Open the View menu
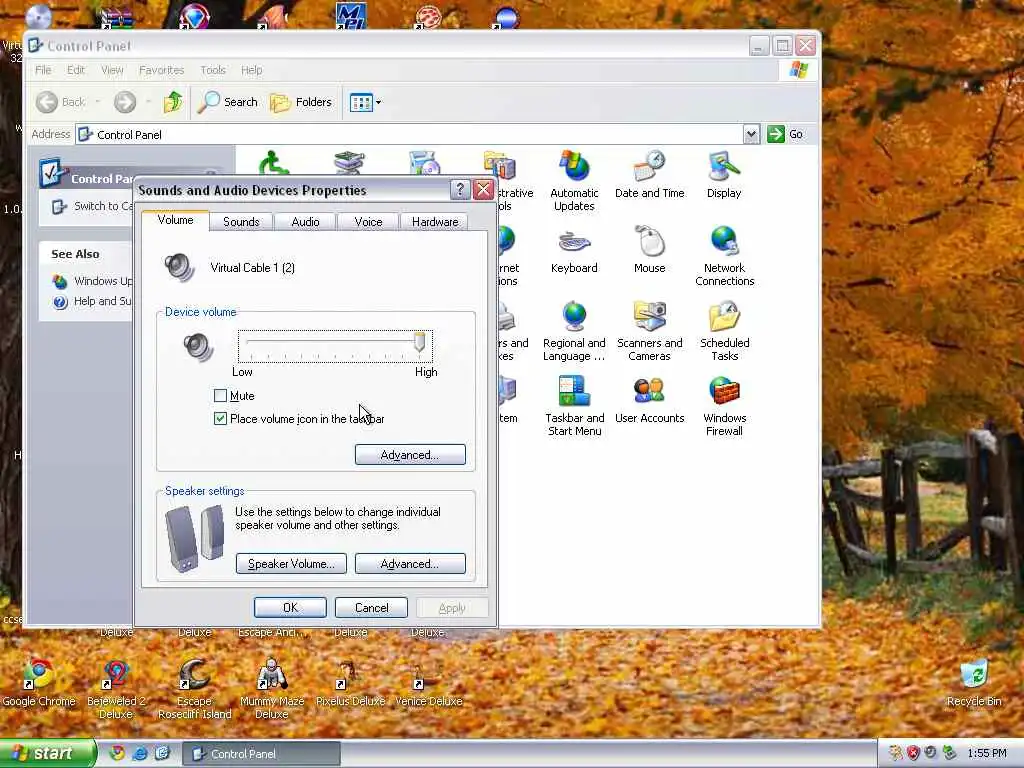1024x768 pixels. [112, 70]
